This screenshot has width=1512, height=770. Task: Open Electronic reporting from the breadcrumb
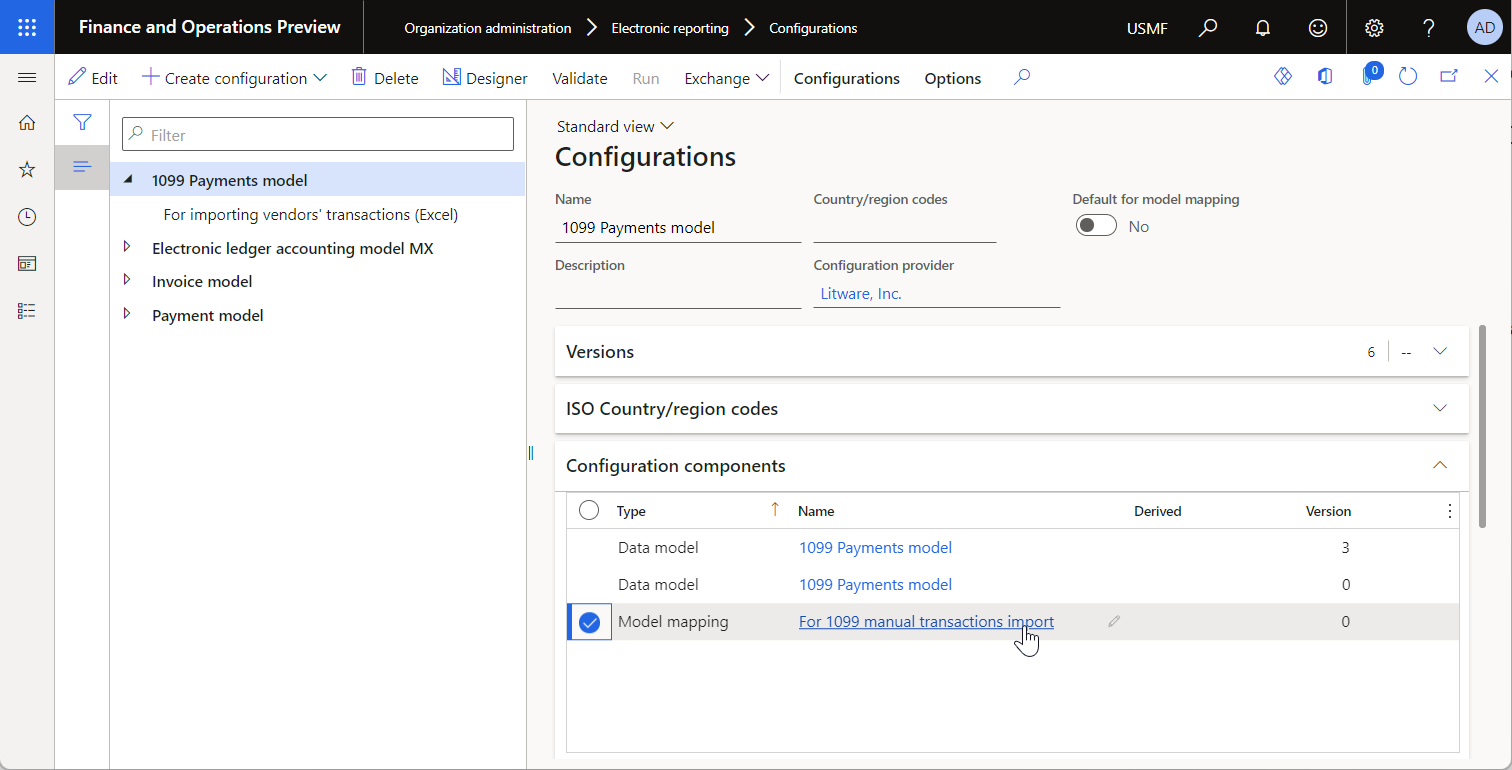669,27
